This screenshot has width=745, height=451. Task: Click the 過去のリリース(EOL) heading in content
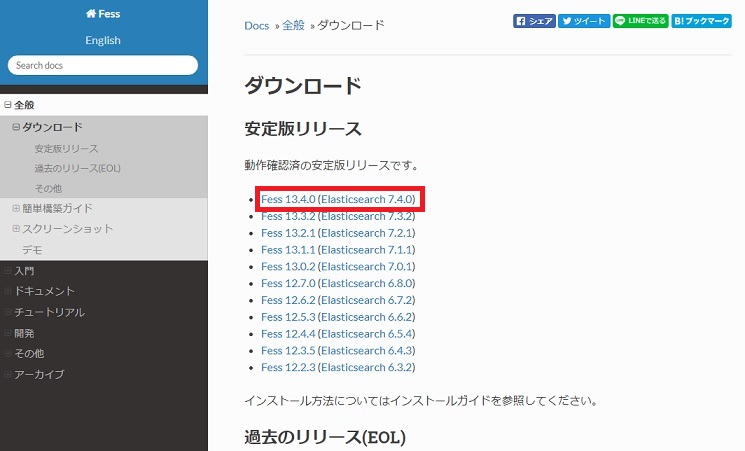pos(325,437)
